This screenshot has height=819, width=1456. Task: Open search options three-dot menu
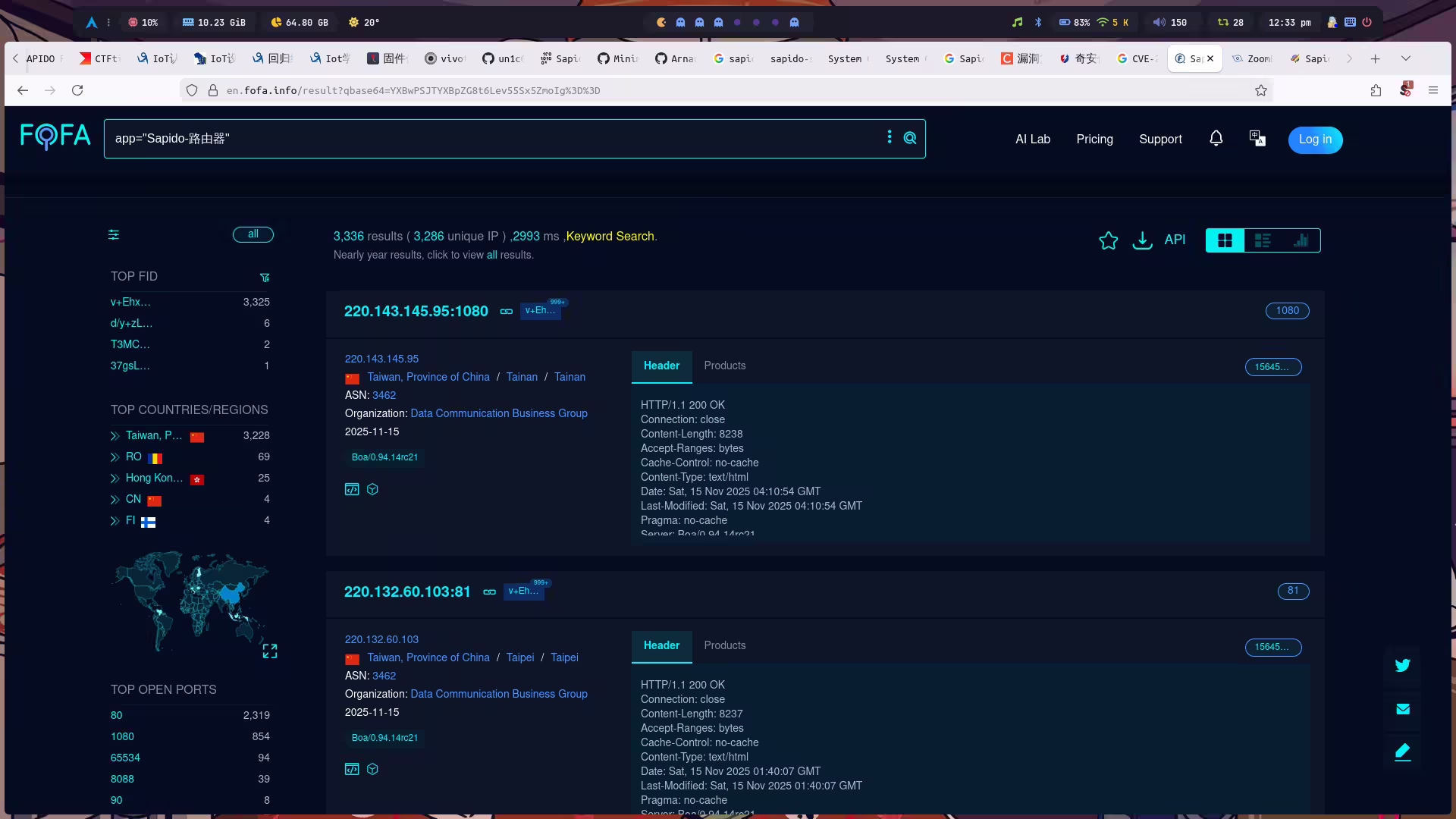point(890,137)
